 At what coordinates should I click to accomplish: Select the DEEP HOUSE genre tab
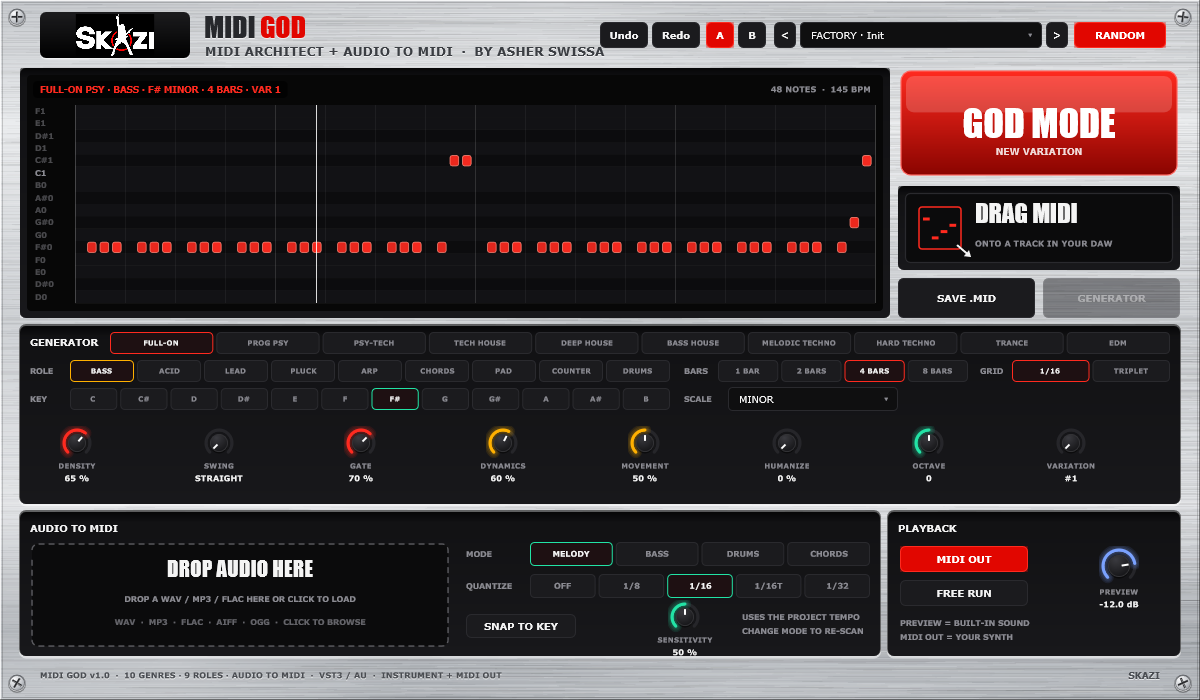click(586, 343)
